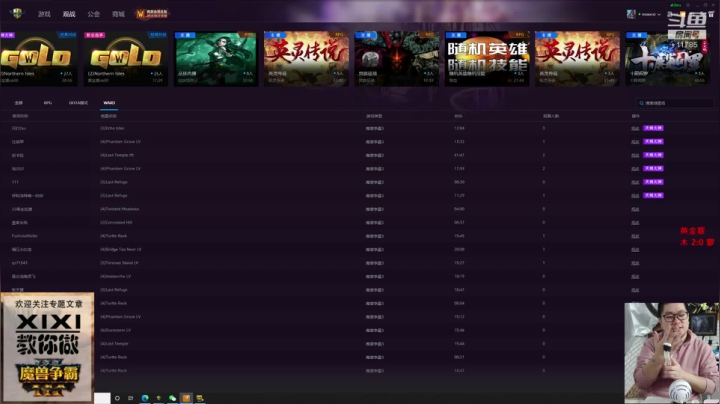The height and width of the screenshot is (404, 720).
Task: Select the "(6)Duststorm LV" map name
Action: [x=116, y=330]
